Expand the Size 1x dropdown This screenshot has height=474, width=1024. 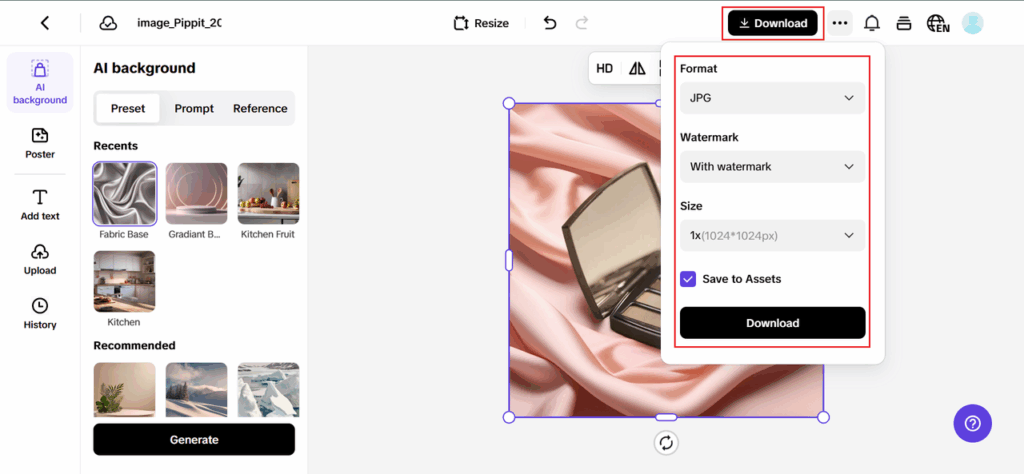[771, 236]
